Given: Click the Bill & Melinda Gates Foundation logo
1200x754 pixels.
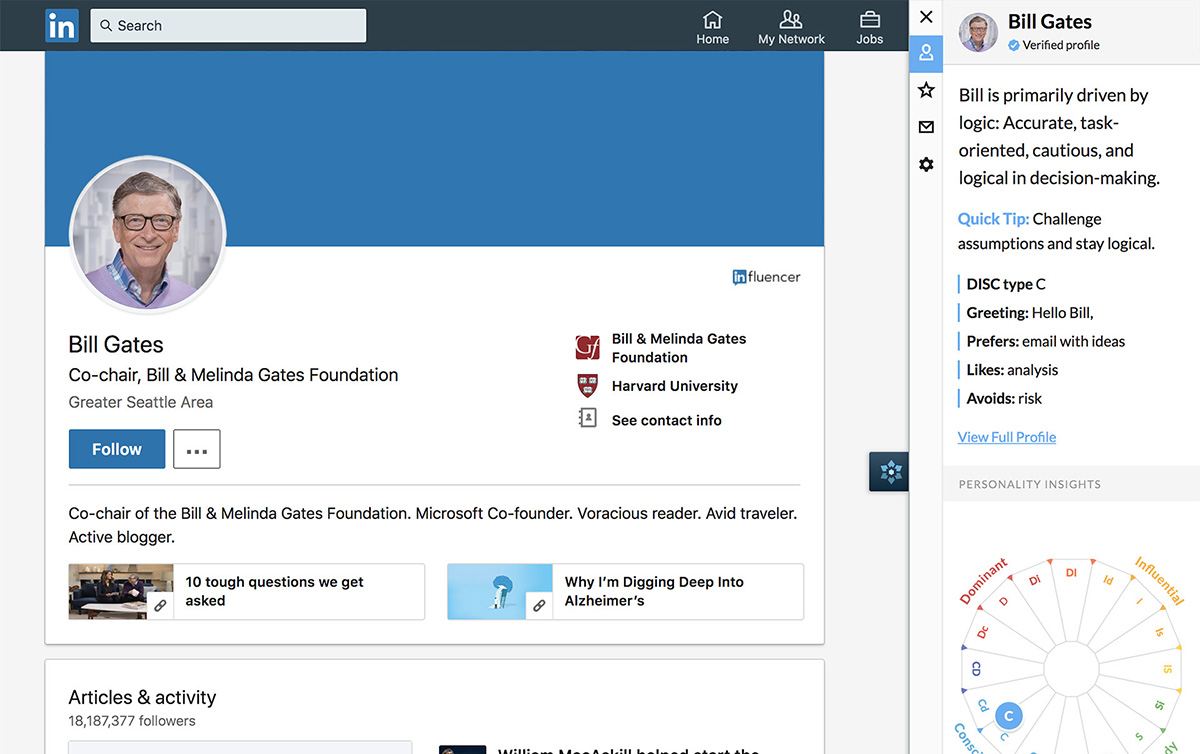Looking at the screenshot, I should (588, 348).
